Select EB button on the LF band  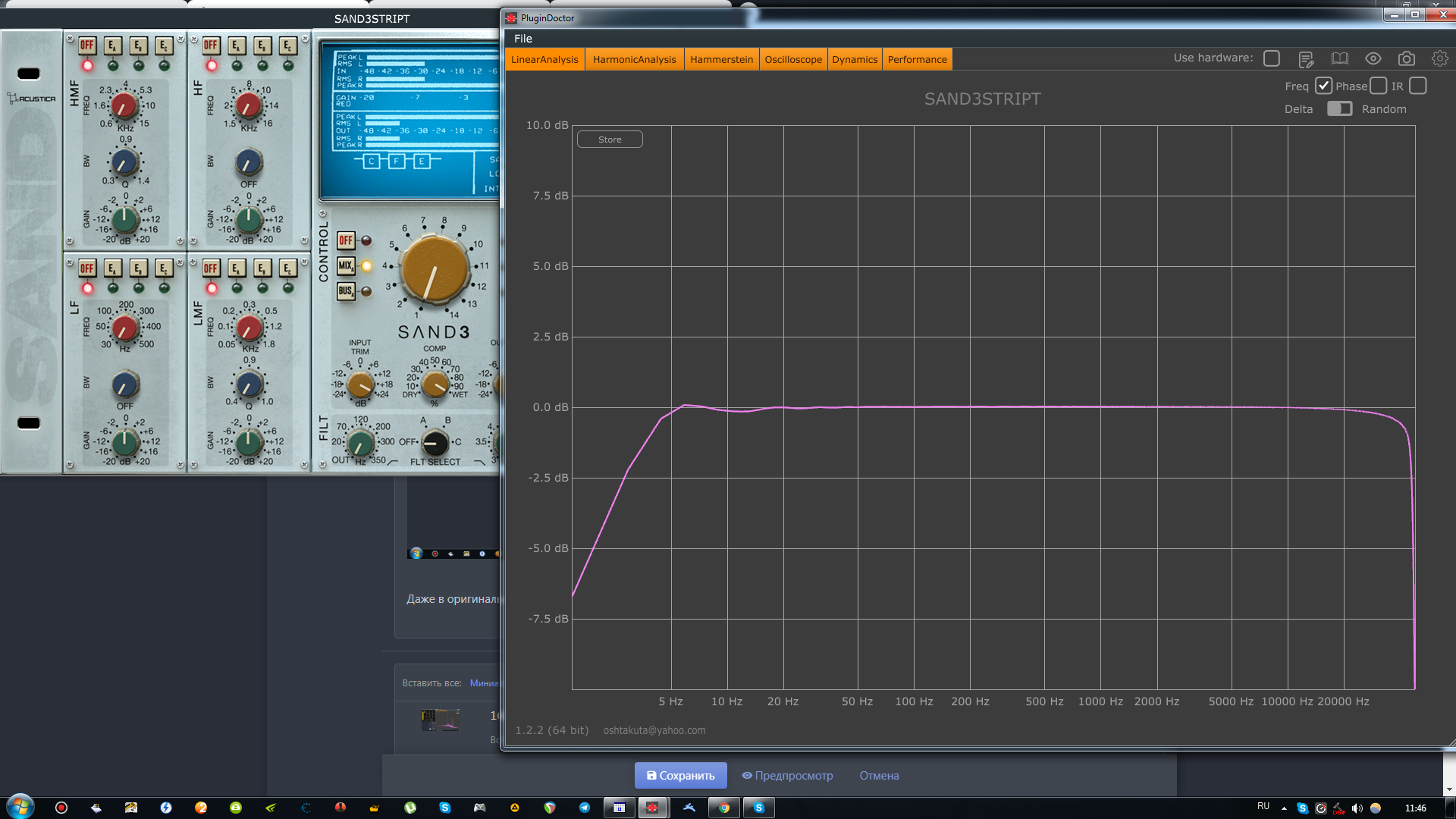(x=138, y=268)
